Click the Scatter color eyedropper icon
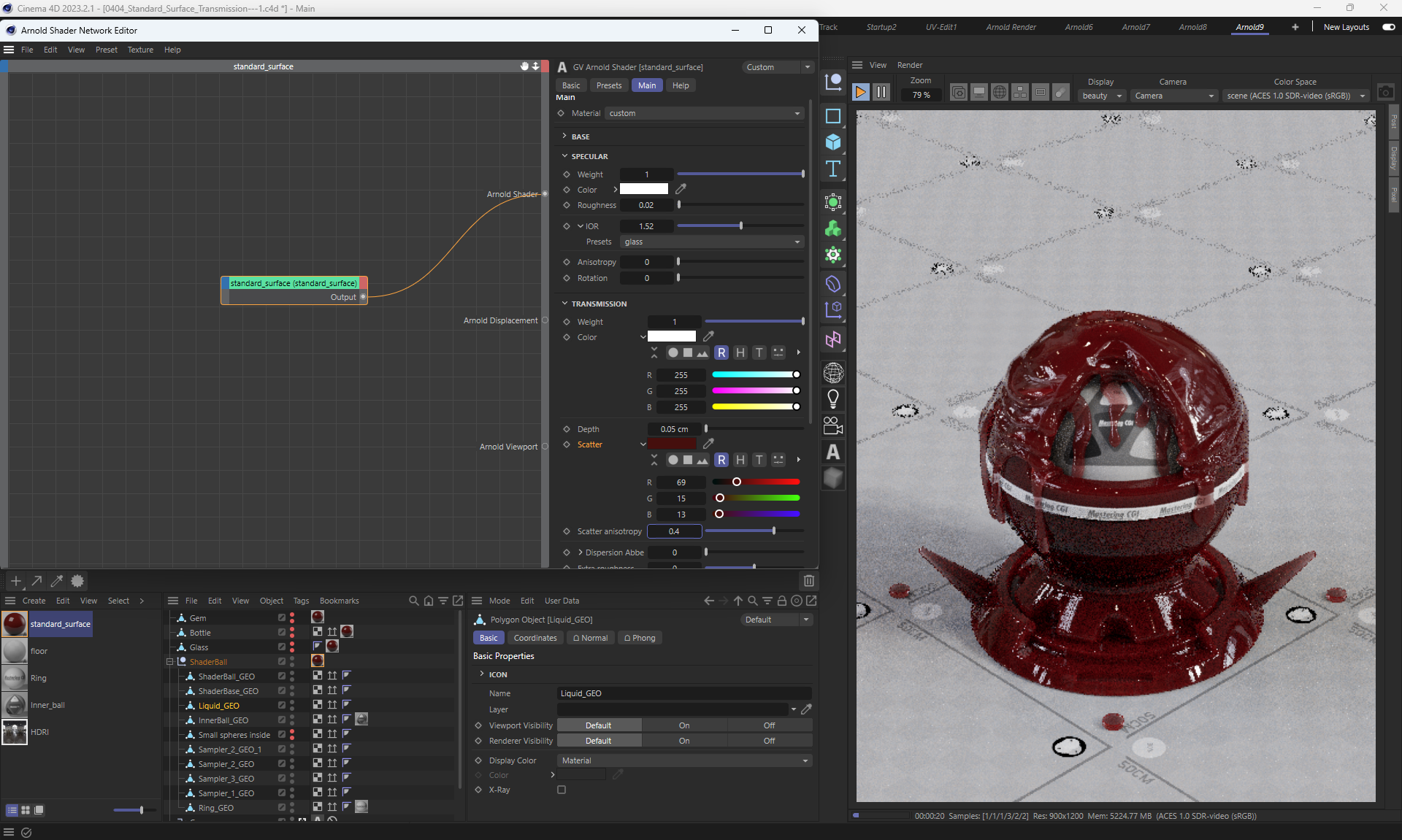This screenshot has width=1402, height=840. click(x=708, y=444)
